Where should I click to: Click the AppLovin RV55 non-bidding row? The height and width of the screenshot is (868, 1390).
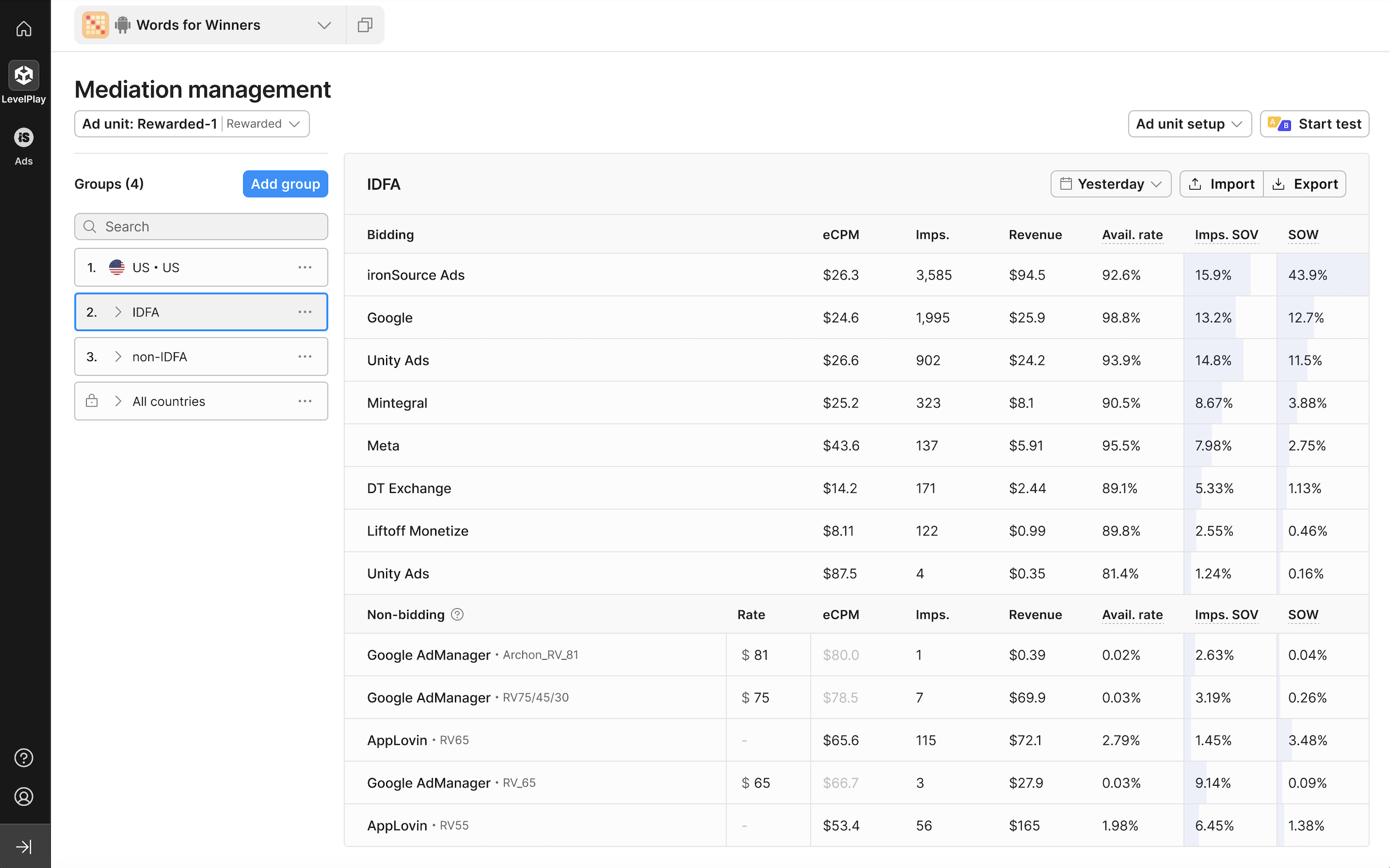click(x=856, y=826)
